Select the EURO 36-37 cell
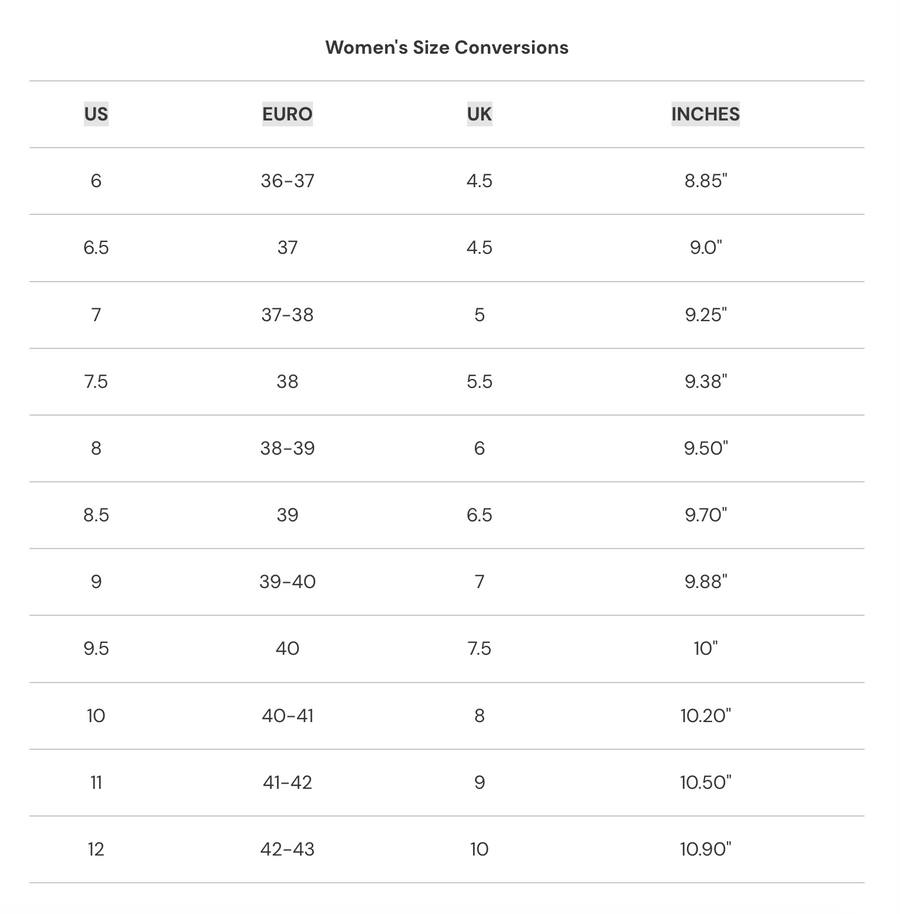900x914 pixels. [x=287, y=181]
